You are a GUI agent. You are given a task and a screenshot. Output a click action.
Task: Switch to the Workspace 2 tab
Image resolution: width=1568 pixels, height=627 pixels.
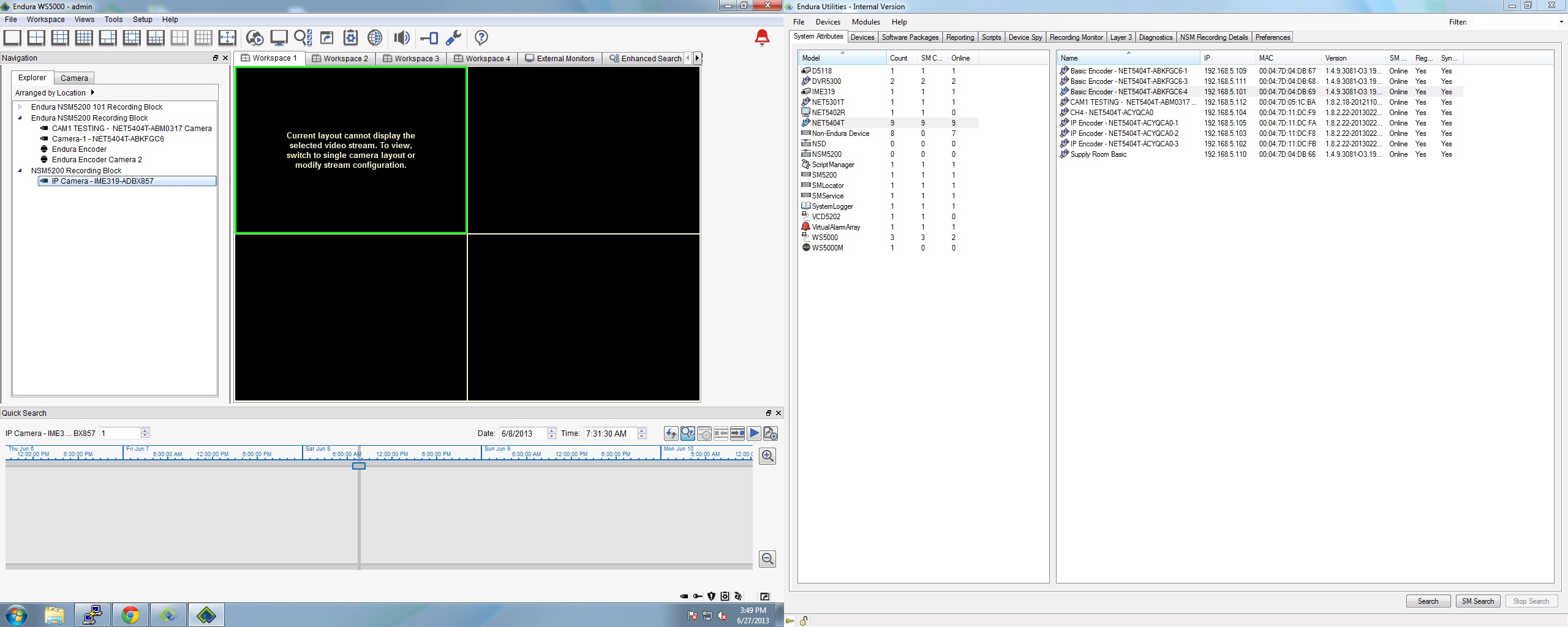341,59
